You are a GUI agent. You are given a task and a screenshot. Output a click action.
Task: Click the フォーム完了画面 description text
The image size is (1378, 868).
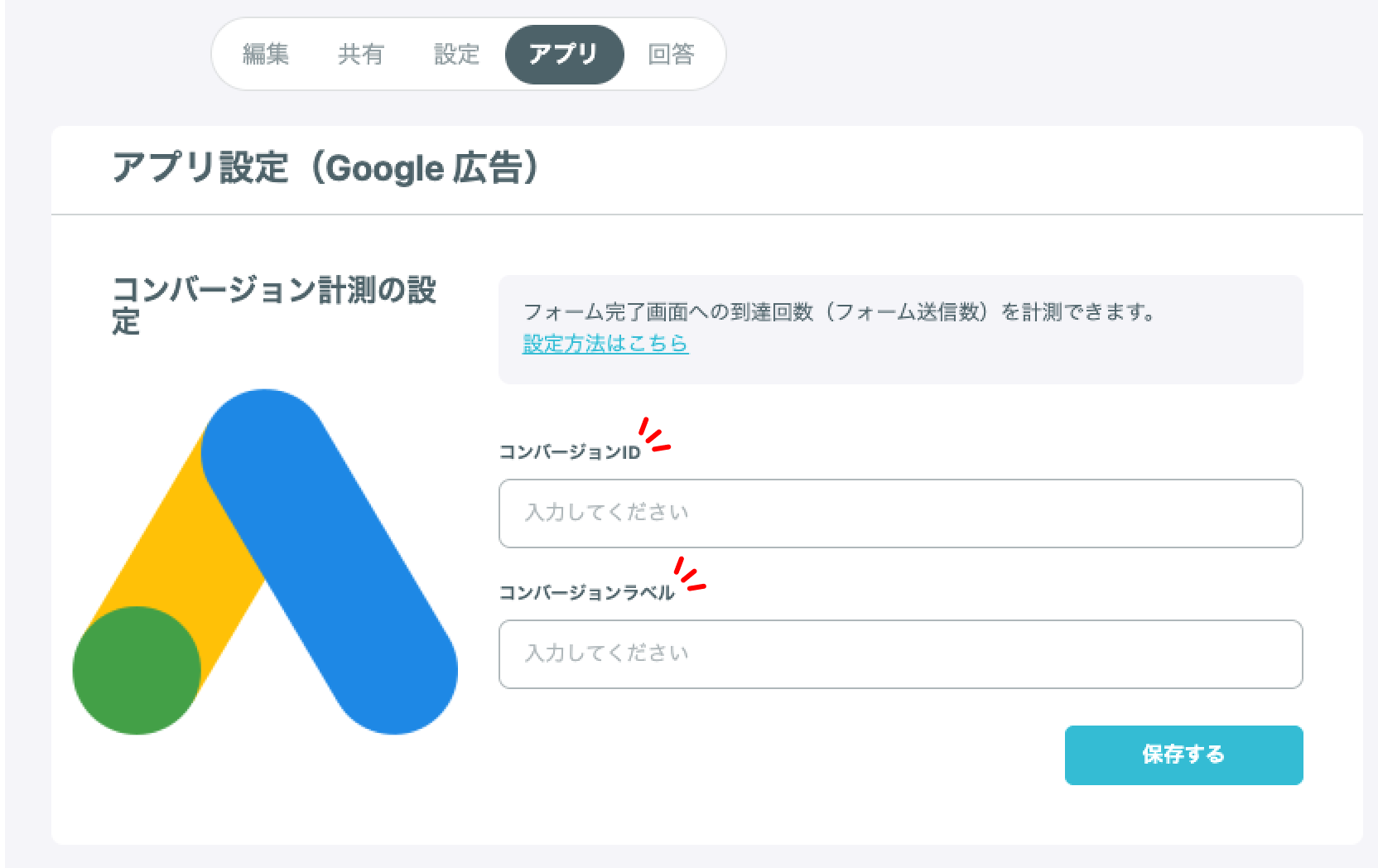[838, 312]
